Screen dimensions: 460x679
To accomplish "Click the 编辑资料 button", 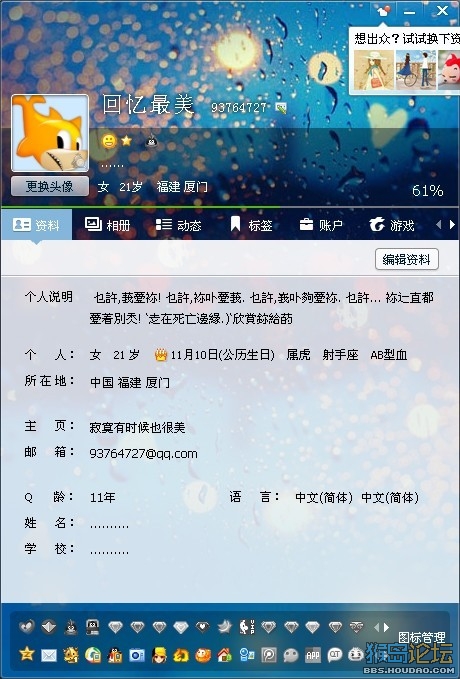I will [x=407, y=259].
